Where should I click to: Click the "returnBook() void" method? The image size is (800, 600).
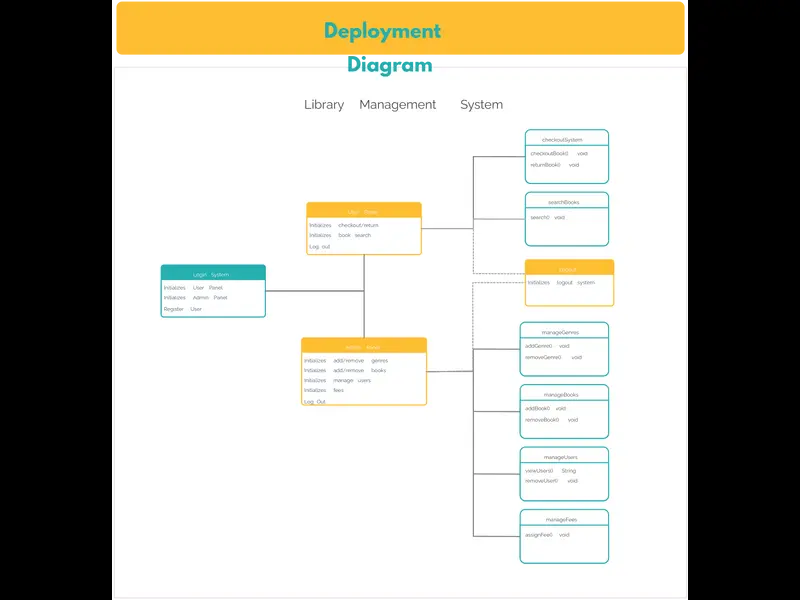pos(555,165)
